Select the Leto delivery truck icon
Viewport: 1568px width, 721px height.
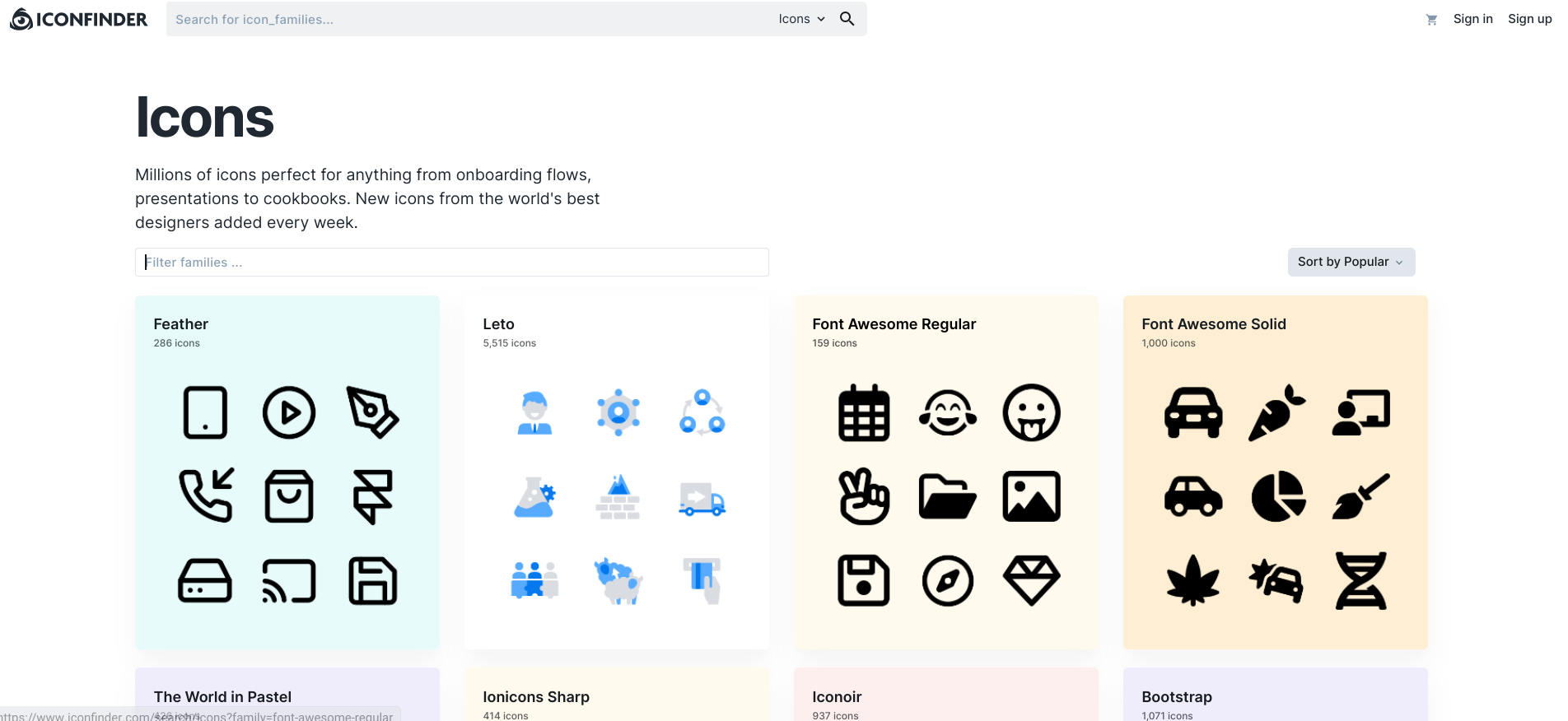pyautogui.click(x=702, y=499)
